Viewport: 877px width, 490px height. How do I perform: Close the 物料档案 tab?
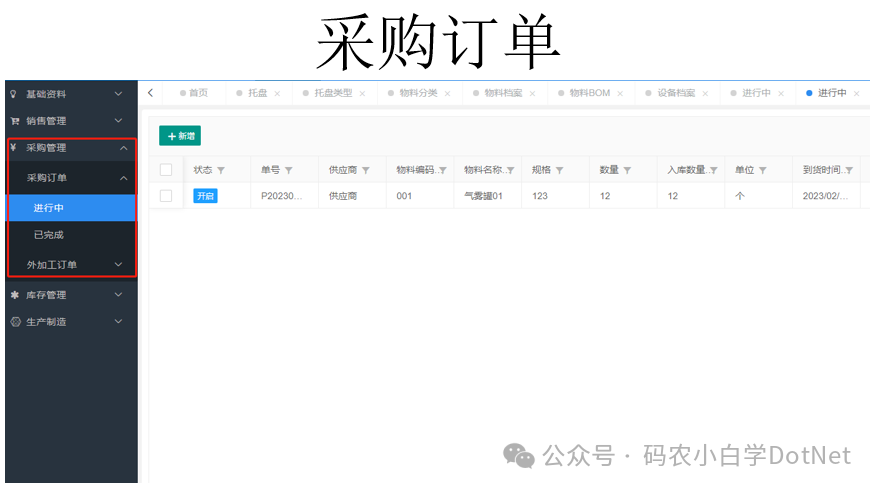click(532, 94)
